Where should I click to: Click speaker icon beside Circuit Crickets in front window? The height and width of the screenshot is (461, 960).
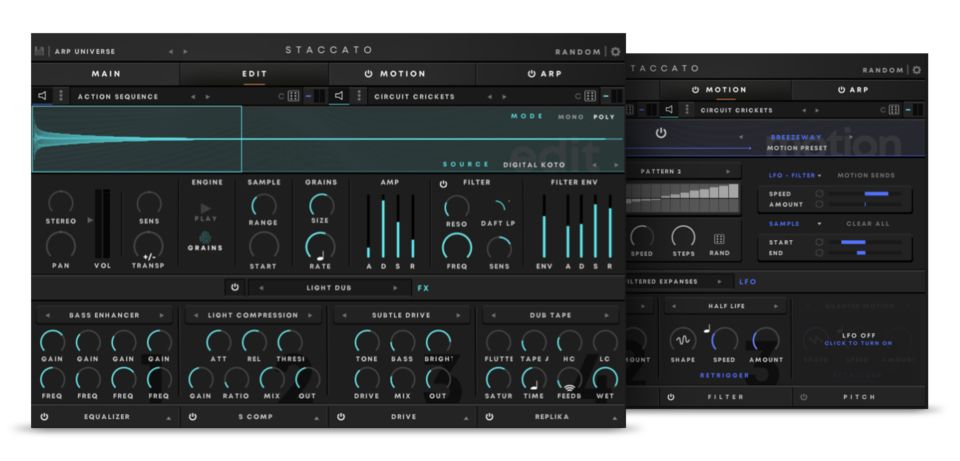[x=340, y=97]
